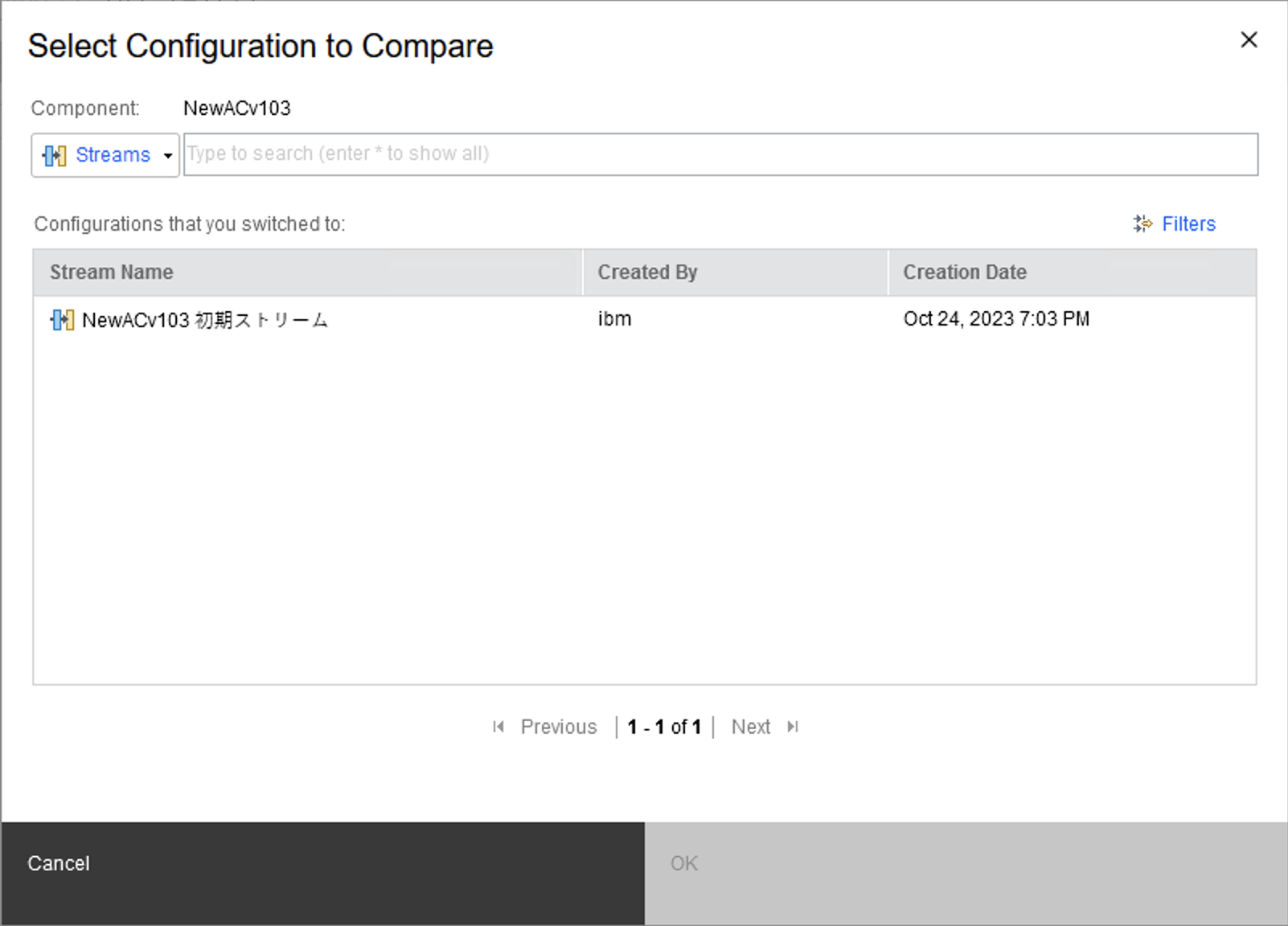Click the Filters icon
Image resolution: width=1288 pixels, height=926 pixels.
tap(1142, 224)
